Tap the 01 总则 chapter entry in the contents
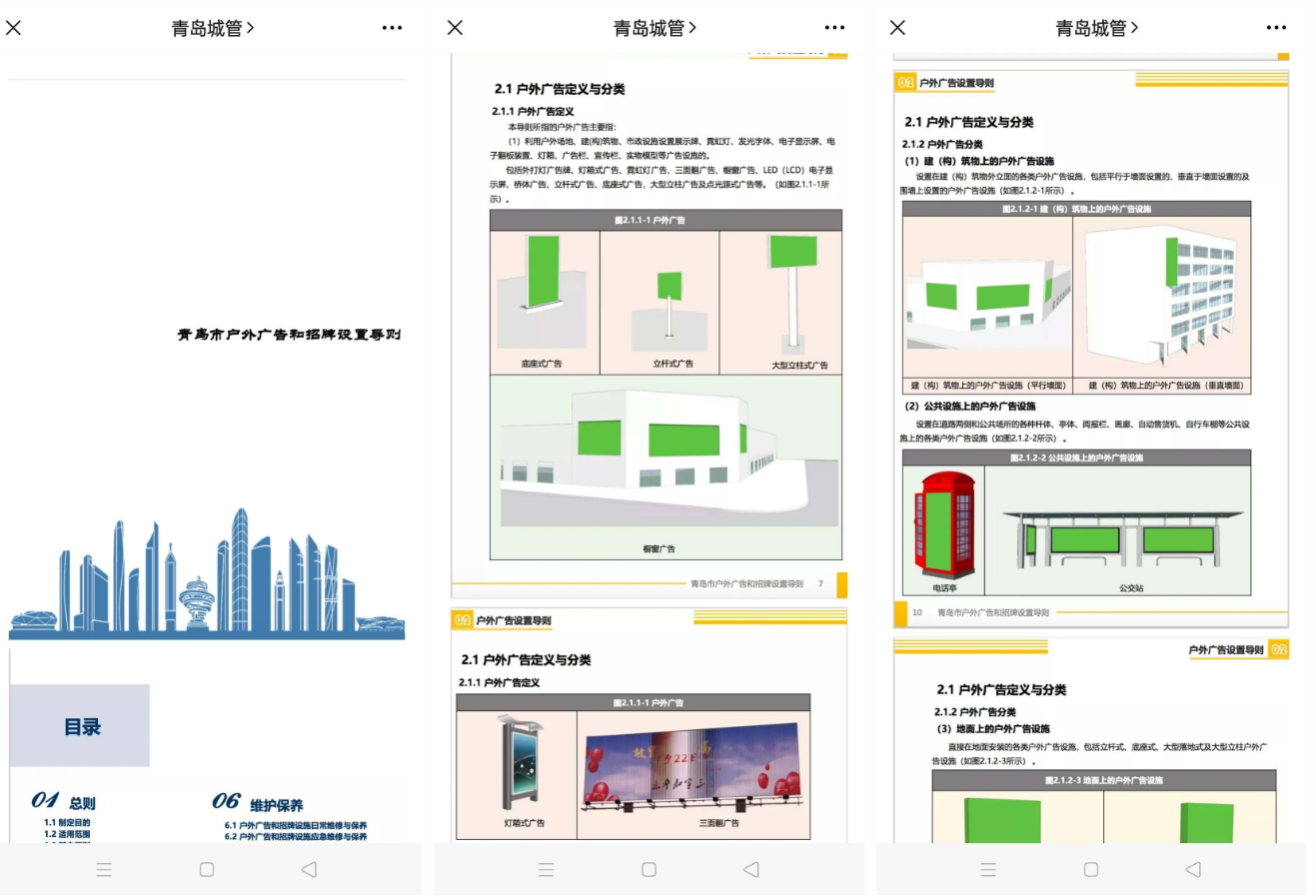 point(64,801)
